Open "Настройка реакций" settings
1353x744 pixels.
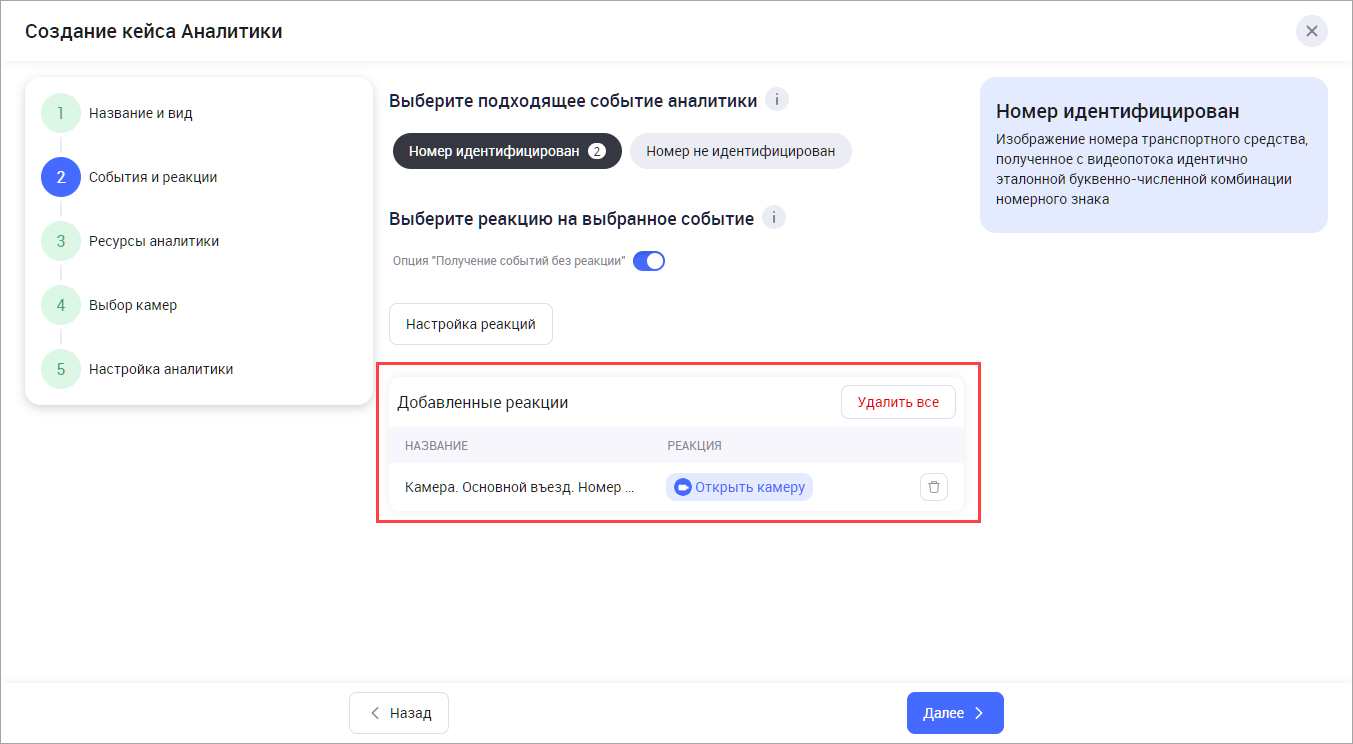tap(470, 324)
